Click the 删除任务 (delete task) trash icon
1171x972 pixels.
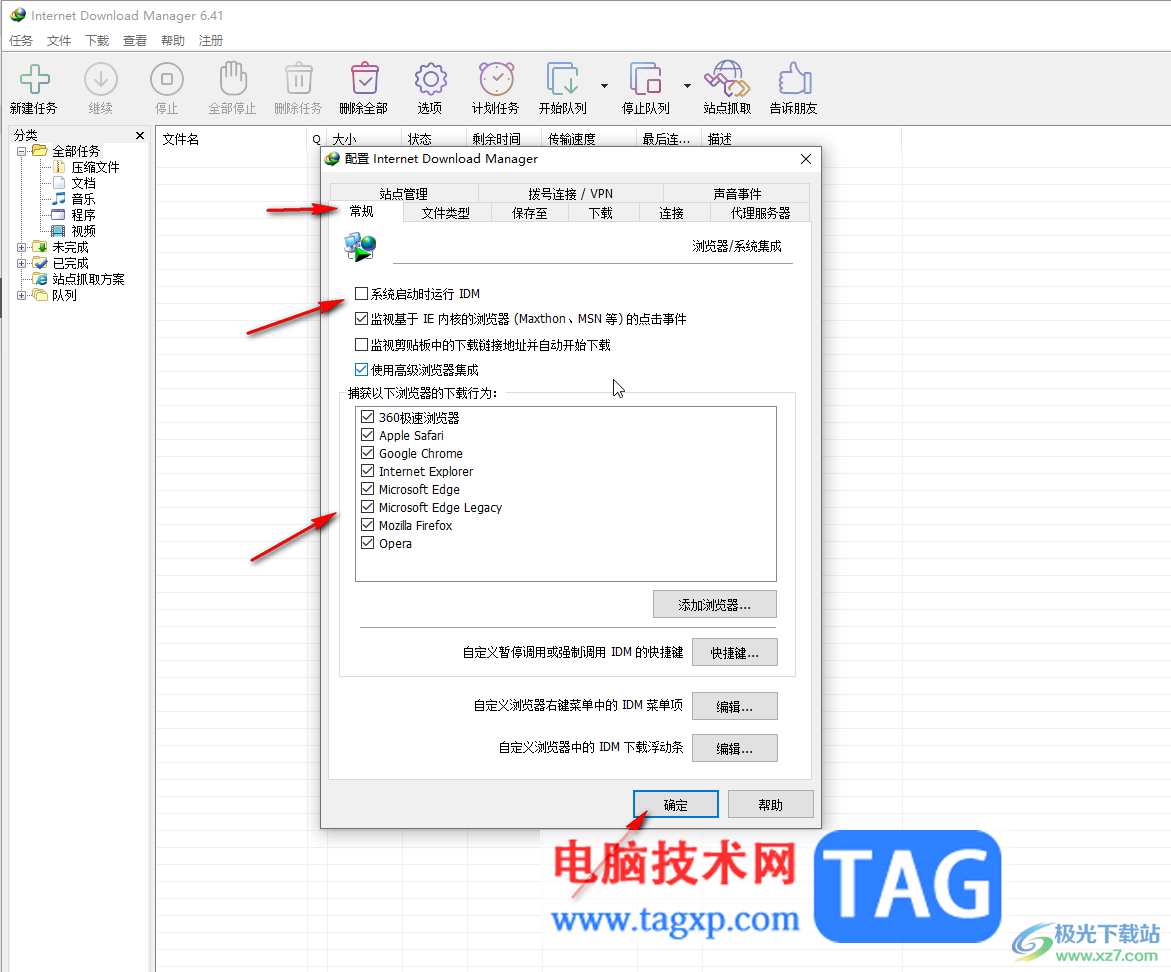(298, 79)
